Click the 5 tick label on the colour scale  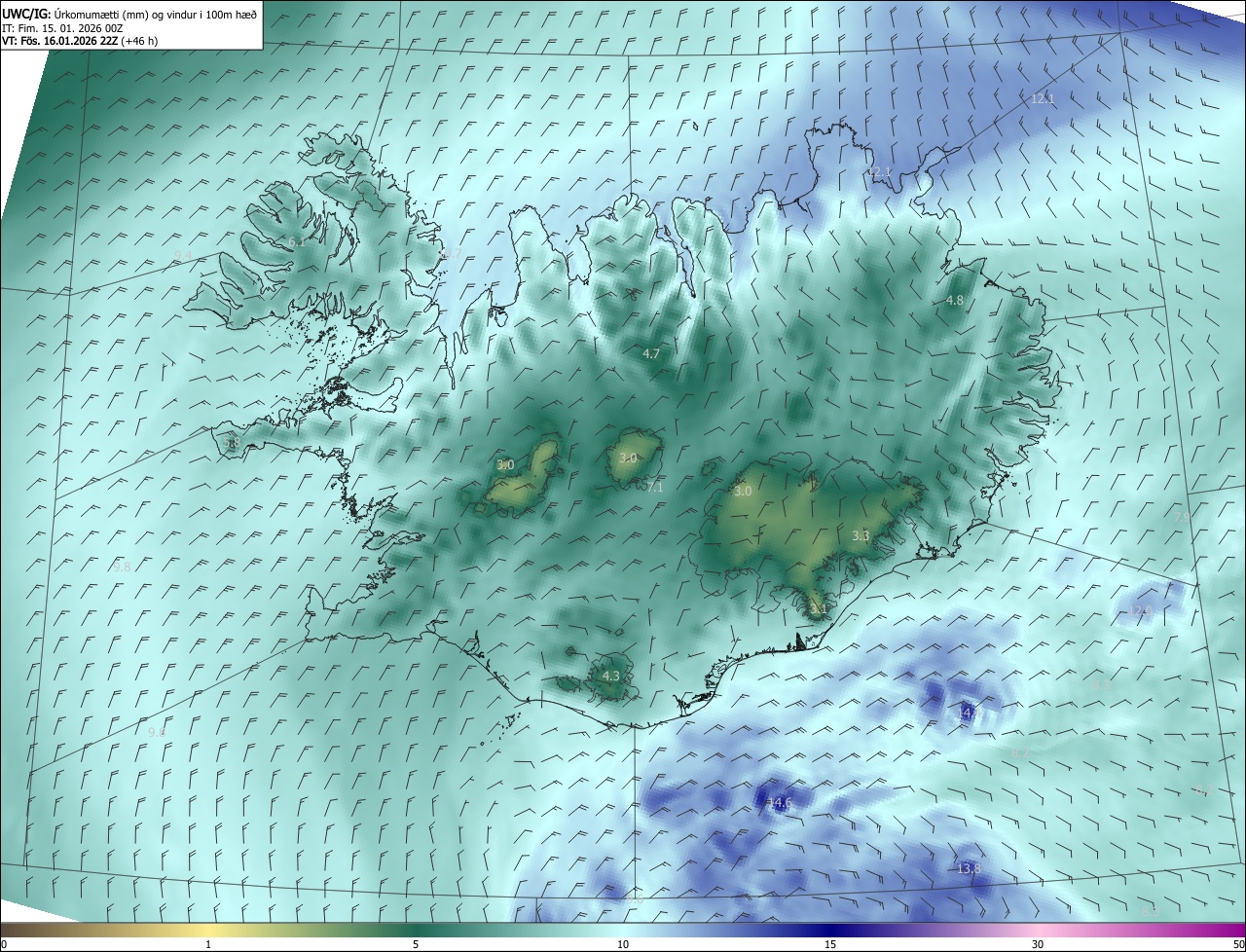coord(416,944)
